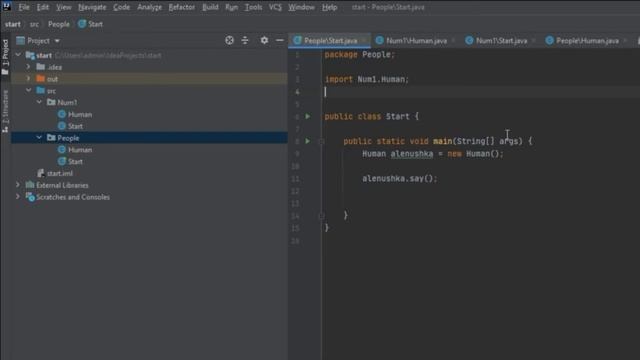Click the 'src' breadcrumb in navigation bar
This screenshot has height=360, width=640.
click(34, 24)
